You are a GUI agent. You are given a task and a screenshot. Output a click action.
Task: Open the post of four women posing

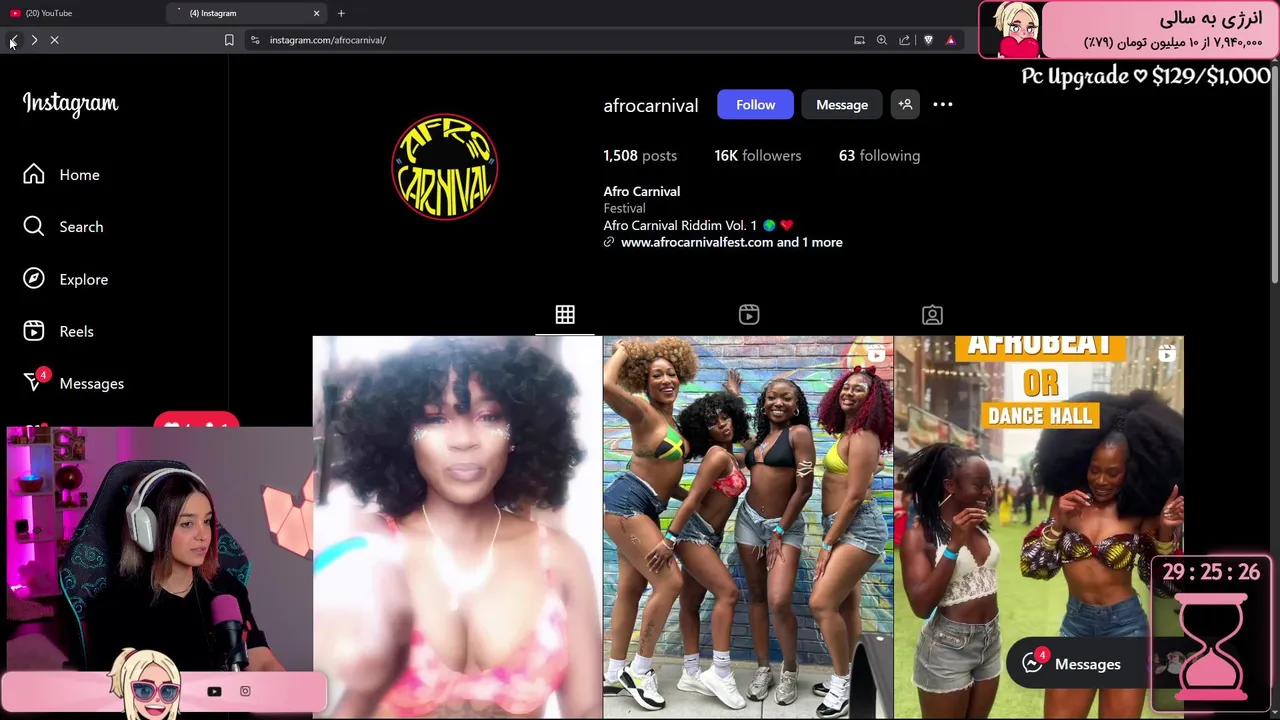point(748,527)
